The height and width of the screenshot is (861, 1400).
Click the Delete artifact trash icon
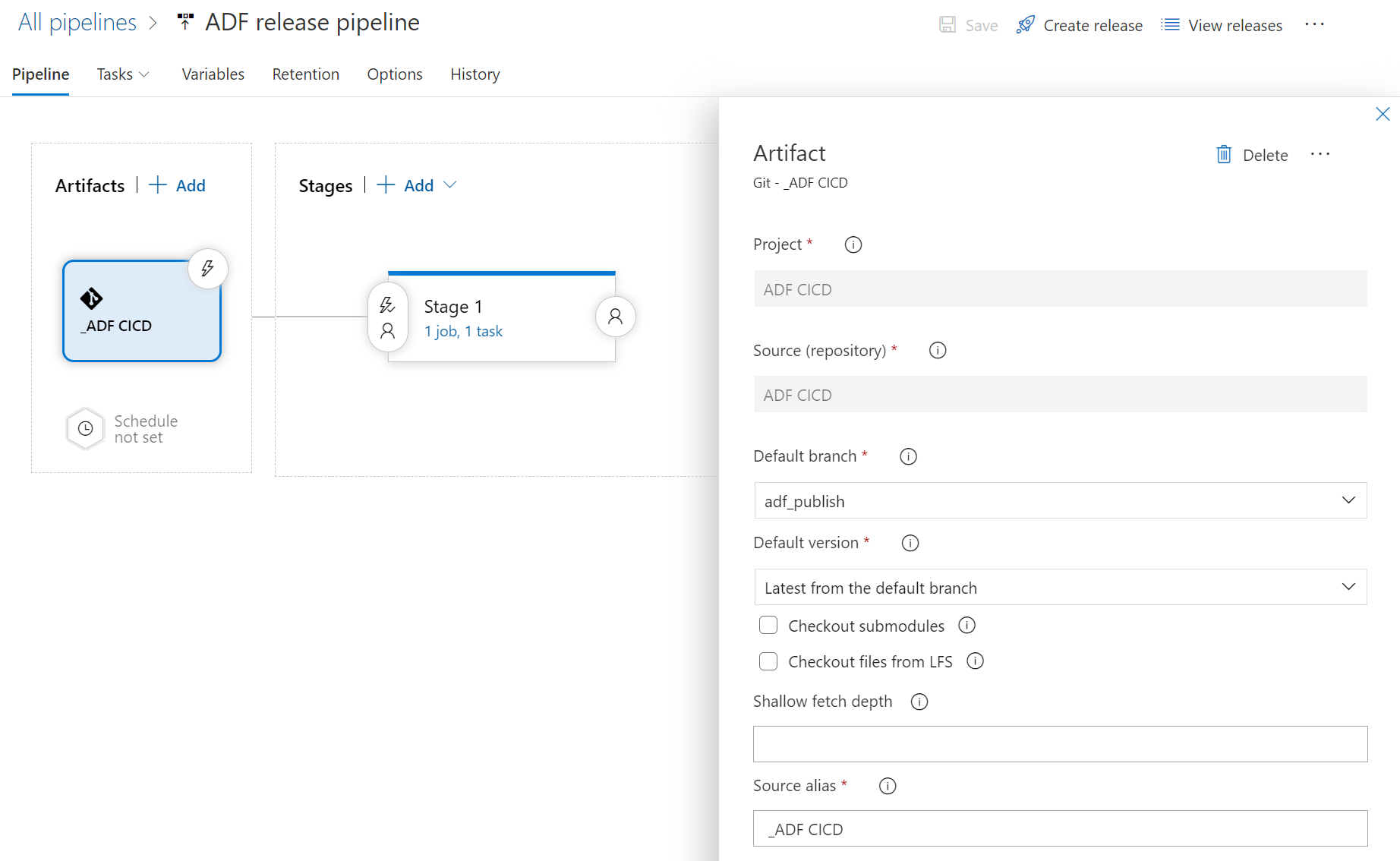pos(1223,155)
